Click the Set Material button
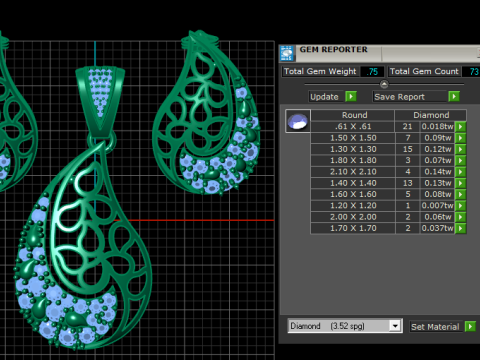 point(436,327)
